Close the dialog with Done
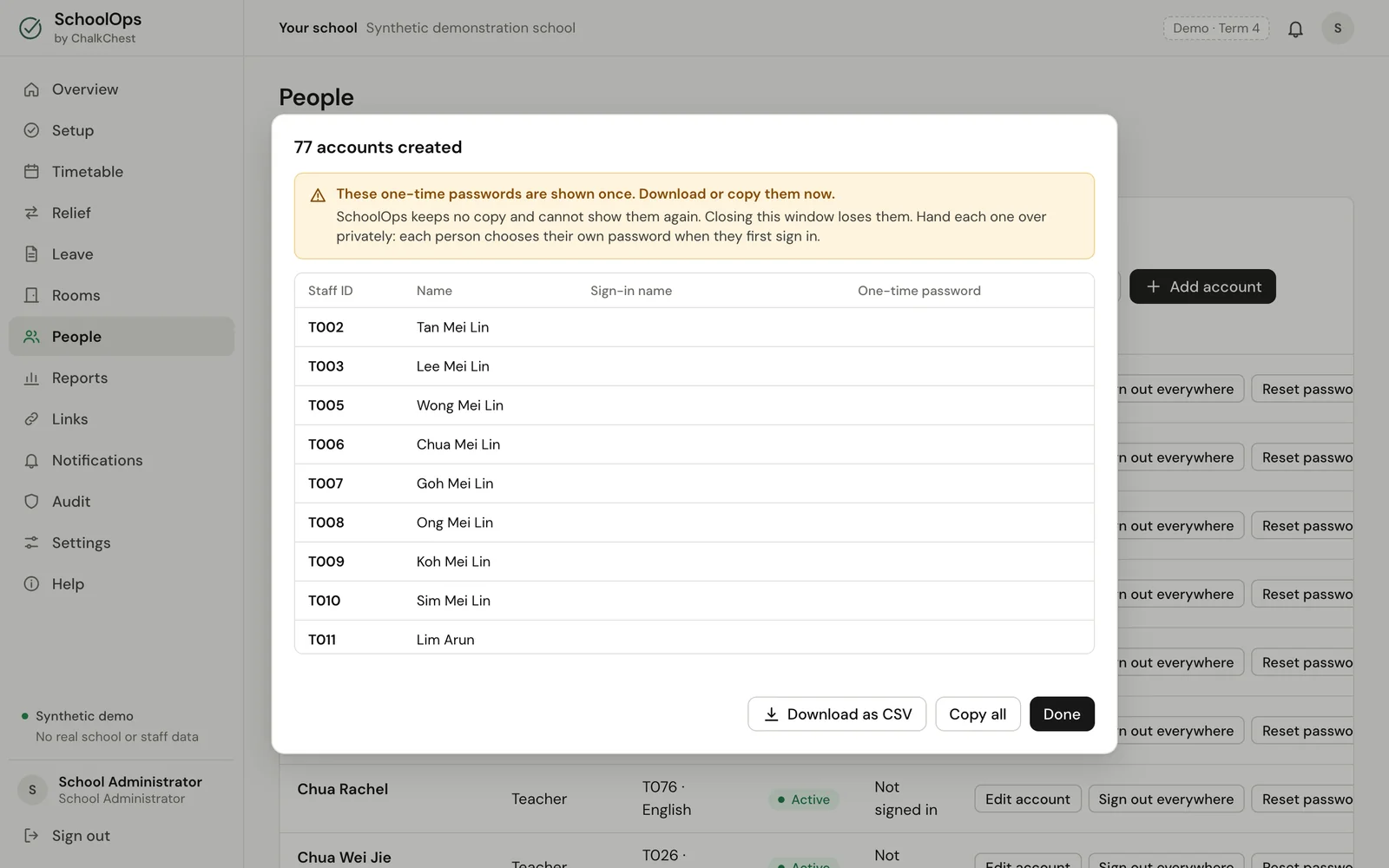This screenshot has height=868, width=1389. point(1062,714)
